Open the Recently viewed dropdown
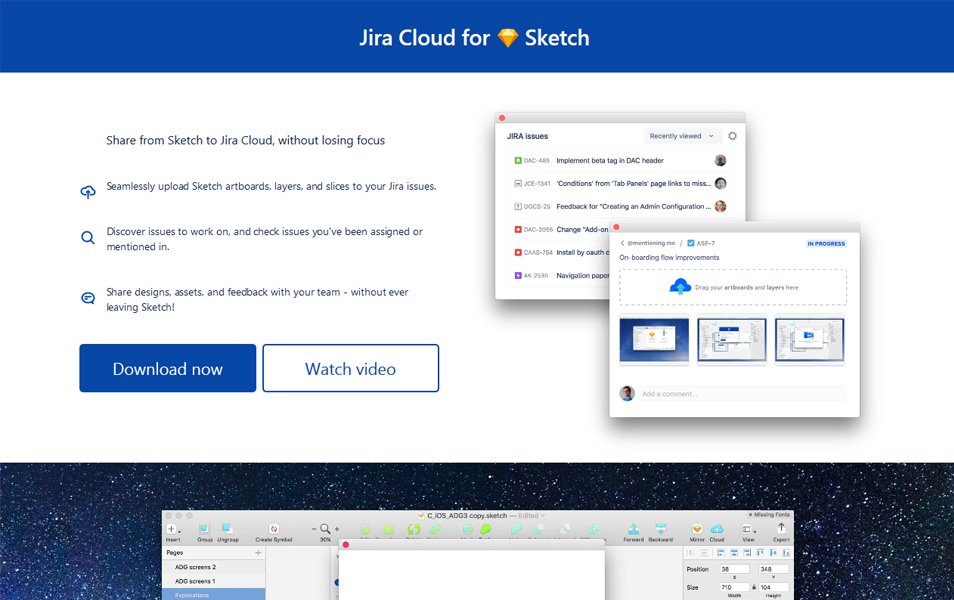 (681, 136)
